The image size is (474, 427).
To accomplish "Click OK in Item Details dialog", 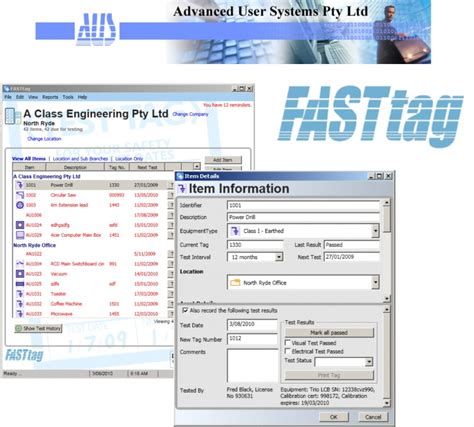I will click(334, 417).
